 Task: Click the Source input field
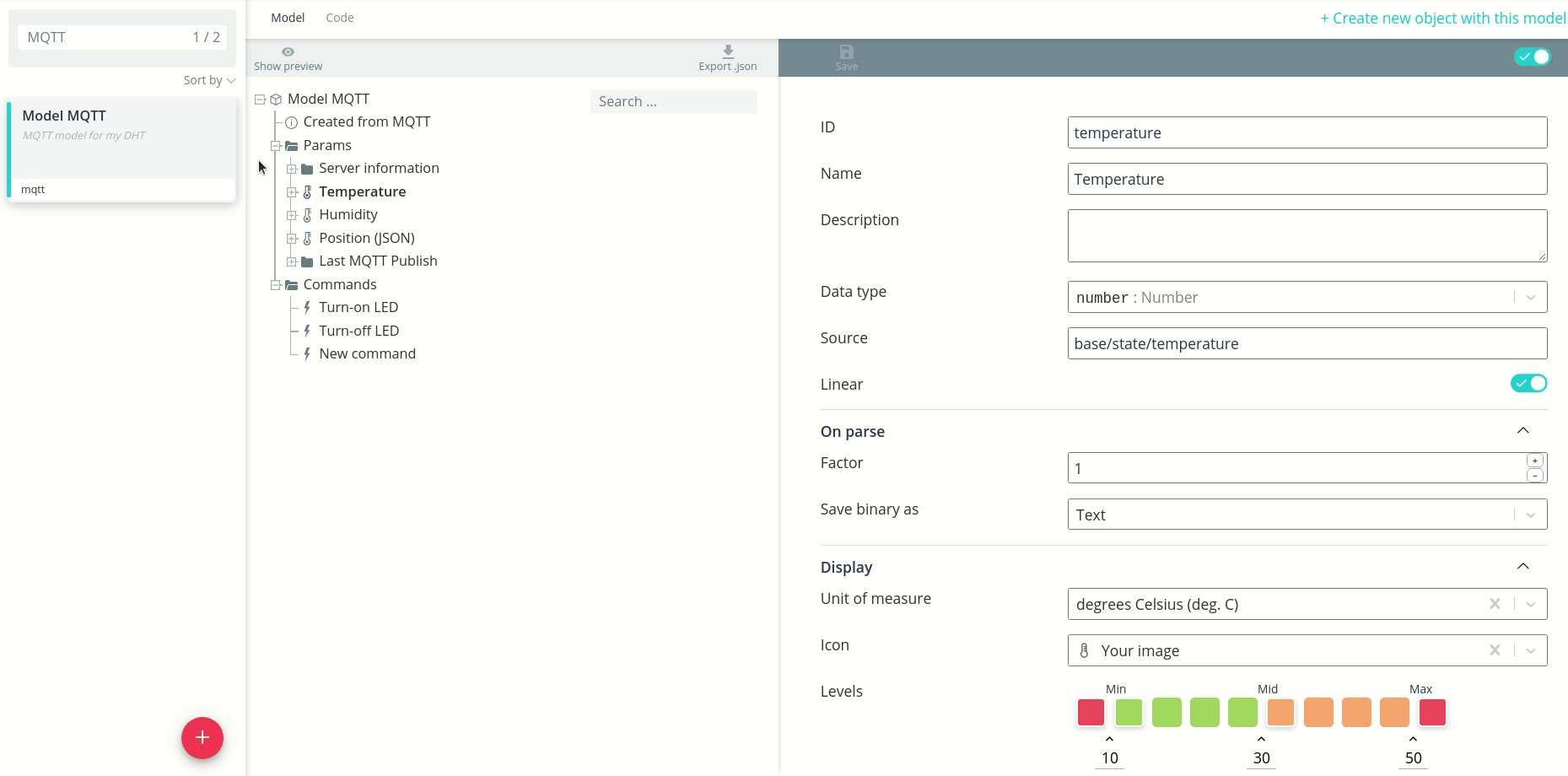pos(1307,344)
